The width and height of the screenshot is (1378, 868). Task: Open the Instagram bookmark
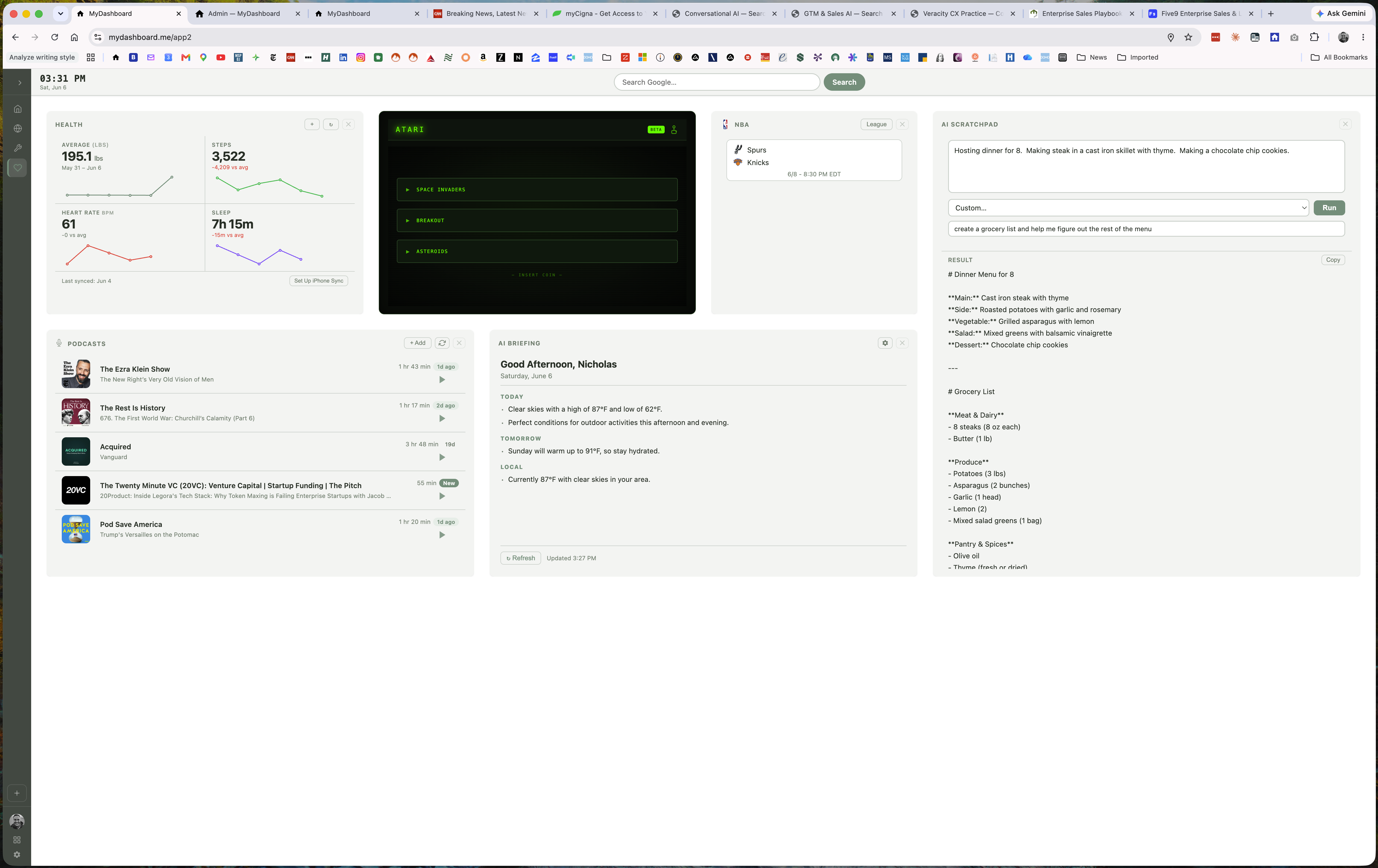click(x=360, y=57)
